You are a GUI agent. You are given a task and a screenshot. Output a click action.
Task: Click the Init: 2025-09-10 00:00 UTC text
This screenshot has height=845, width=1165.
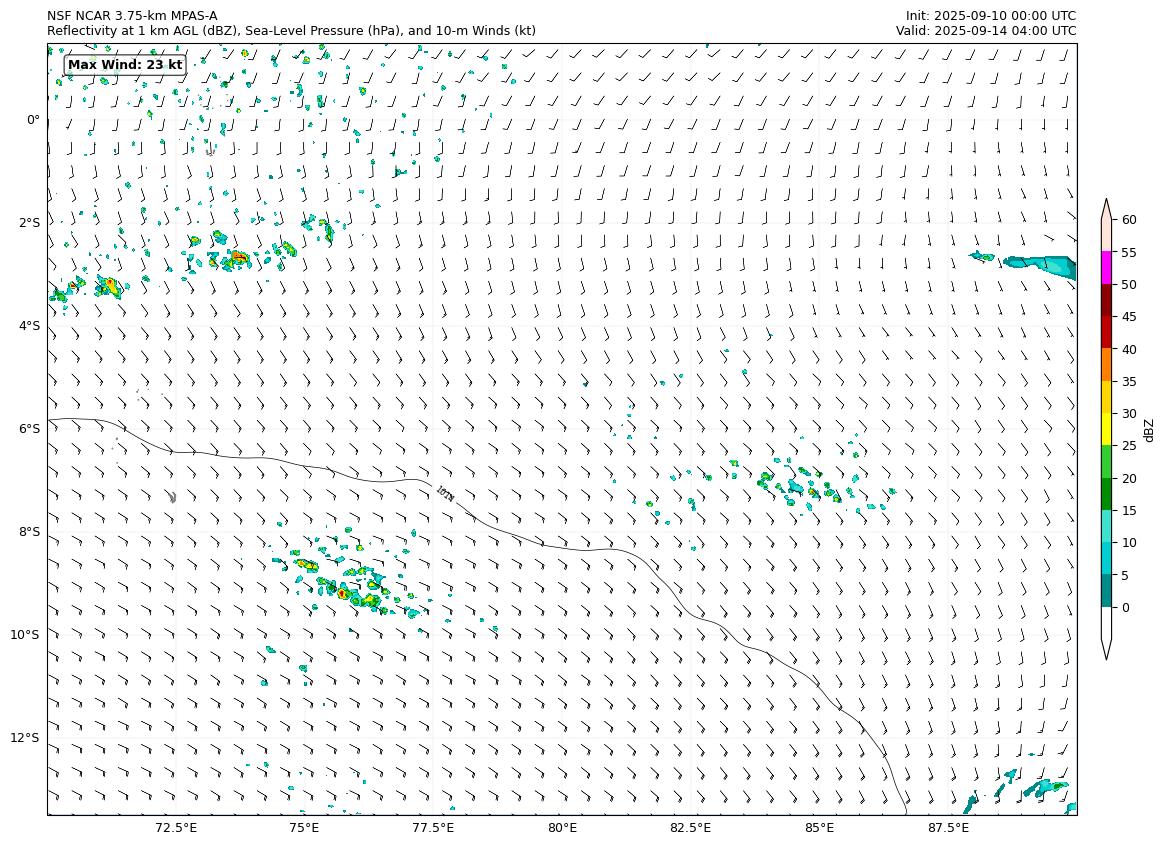(990, 16)
